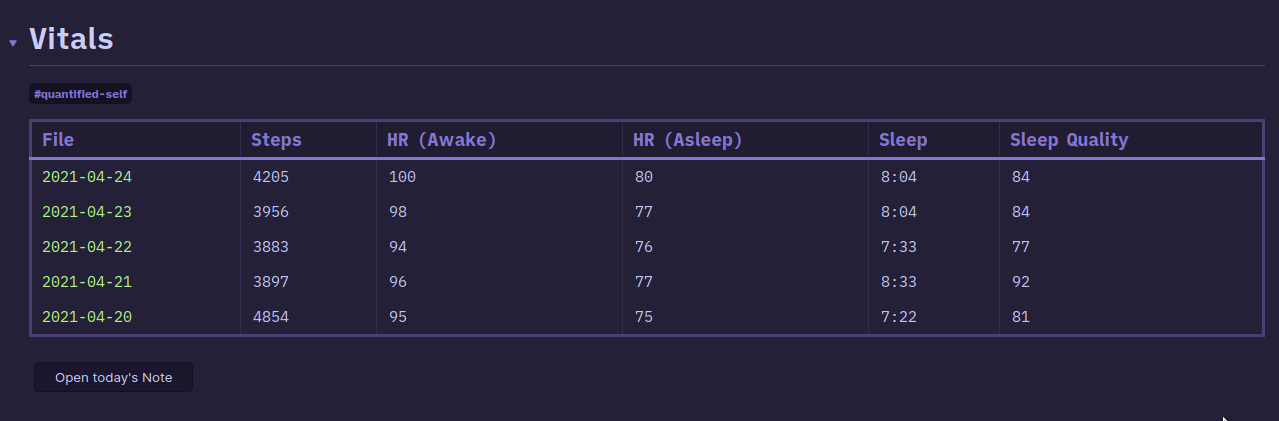
Task: Open the 2021-04-22 file link
Action: click(x=87, y=247)
